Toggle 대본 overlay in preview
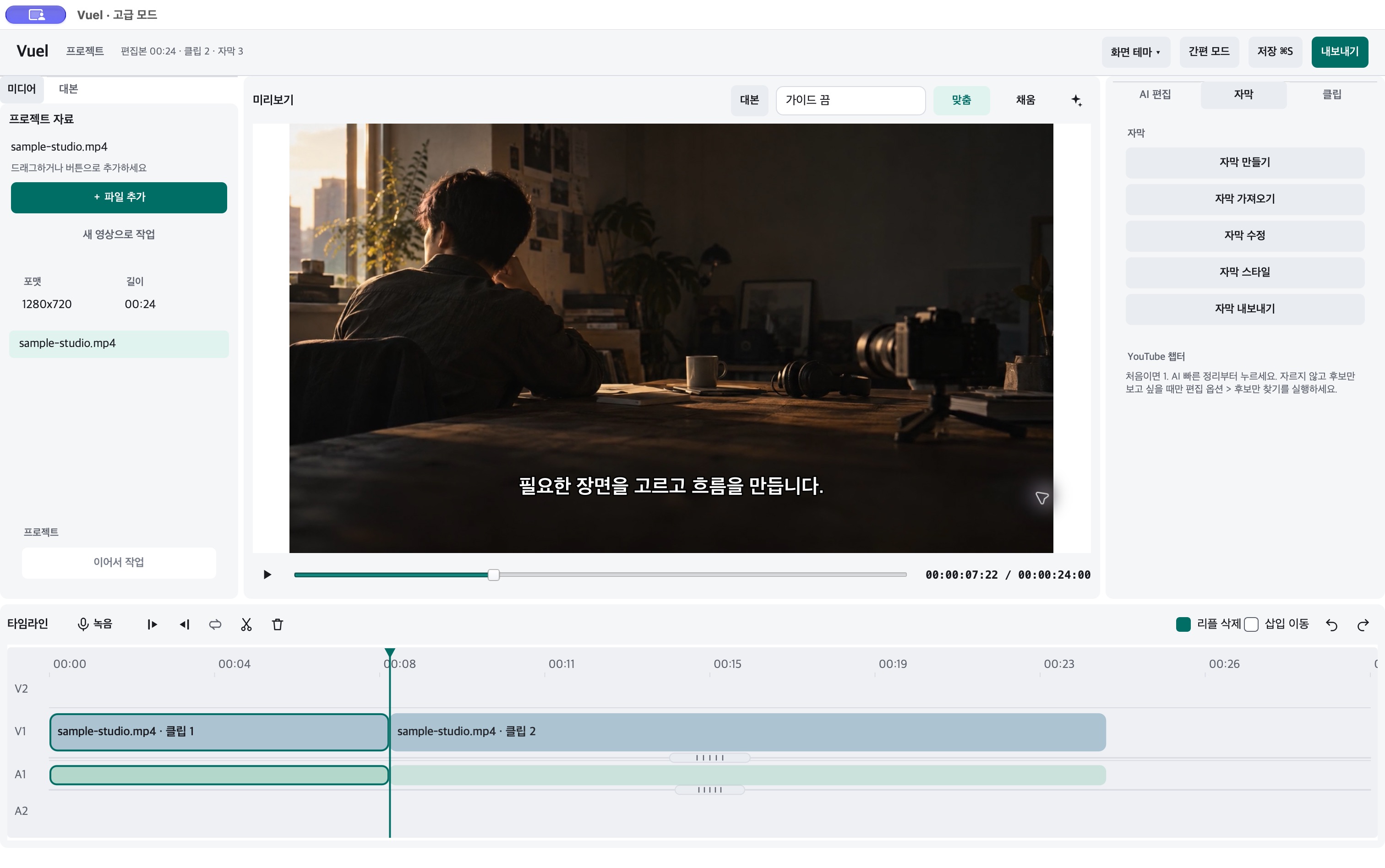This screenshot has height=868, width=1385. pyautogui.click(x=749, y=100)
